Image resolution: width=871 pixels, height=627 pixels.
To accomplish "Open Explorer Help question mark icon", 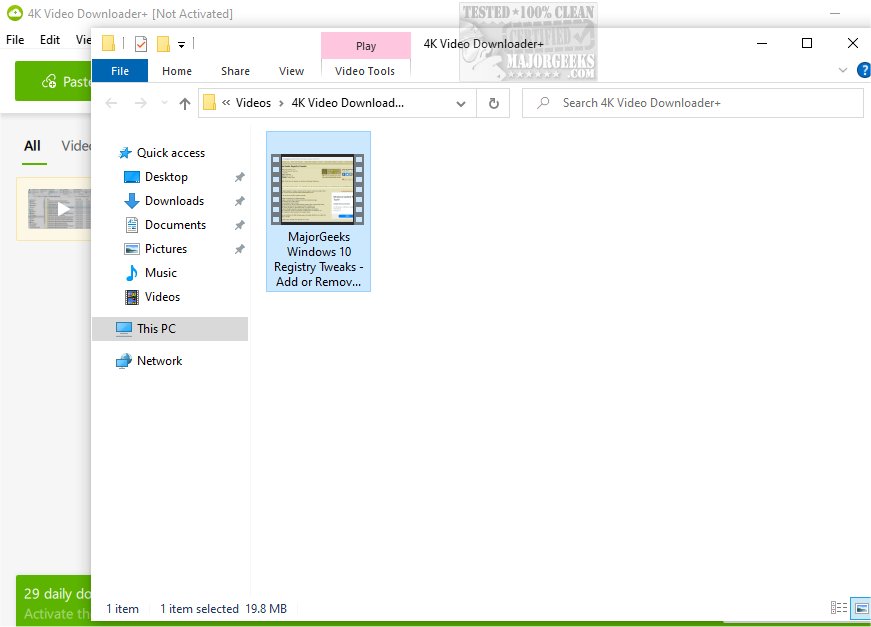I will pyautogui.click(x=864, y=70).
